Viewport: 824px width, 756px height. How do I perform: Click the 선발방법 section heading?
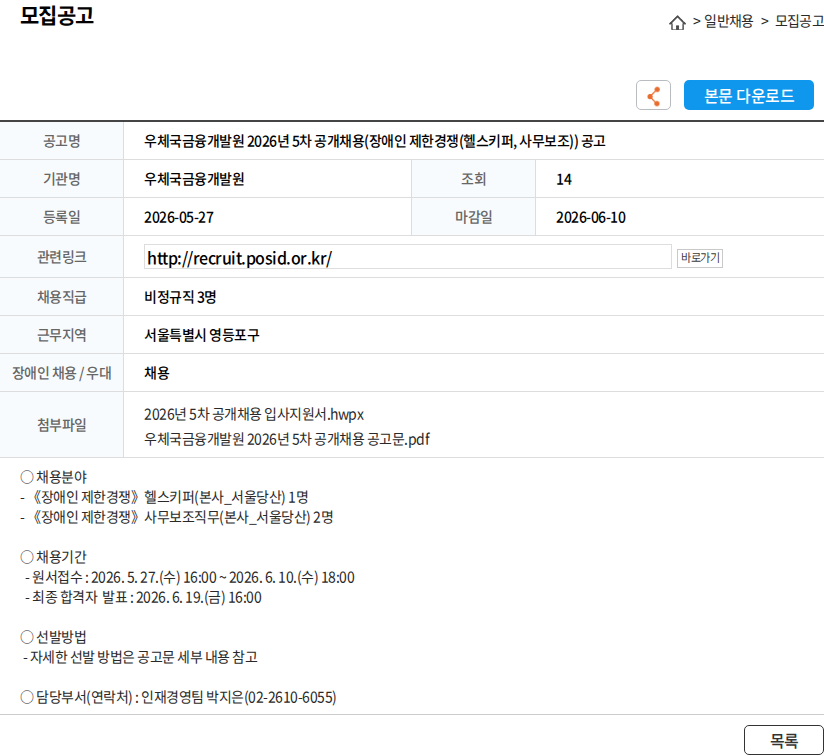click(53, 637)
